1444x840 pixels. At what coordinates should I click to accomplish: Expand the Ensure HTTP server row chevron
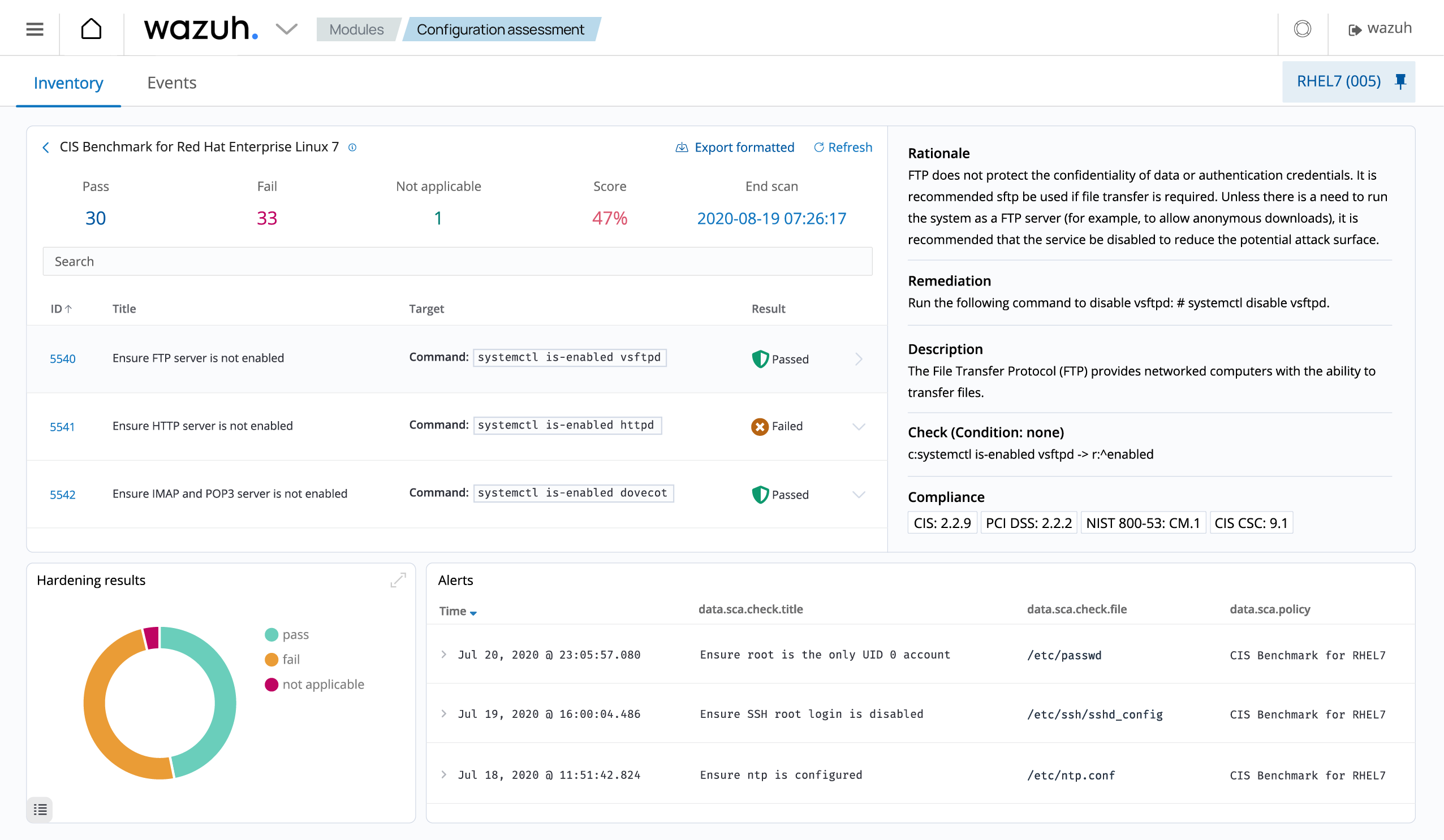pyautogui.click(x=859, y=427)
